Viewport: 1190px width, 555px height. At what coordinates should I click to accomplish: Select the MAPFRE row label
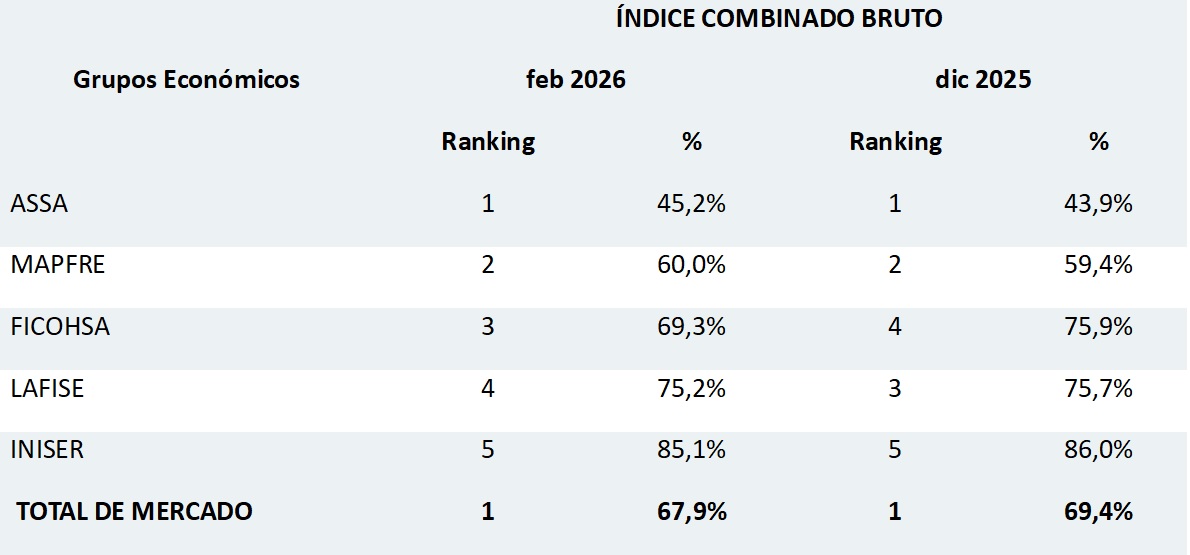coord(57,265)
